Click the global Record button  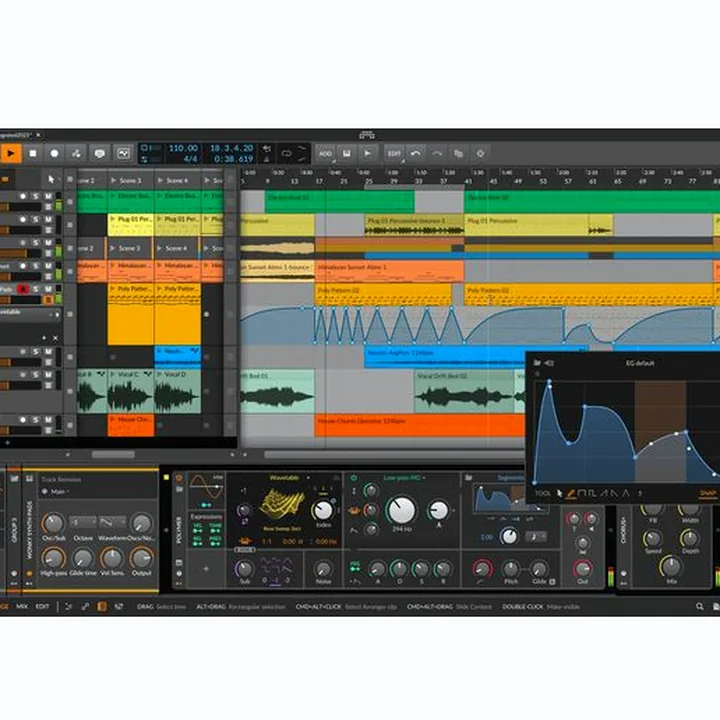point(54,153)
